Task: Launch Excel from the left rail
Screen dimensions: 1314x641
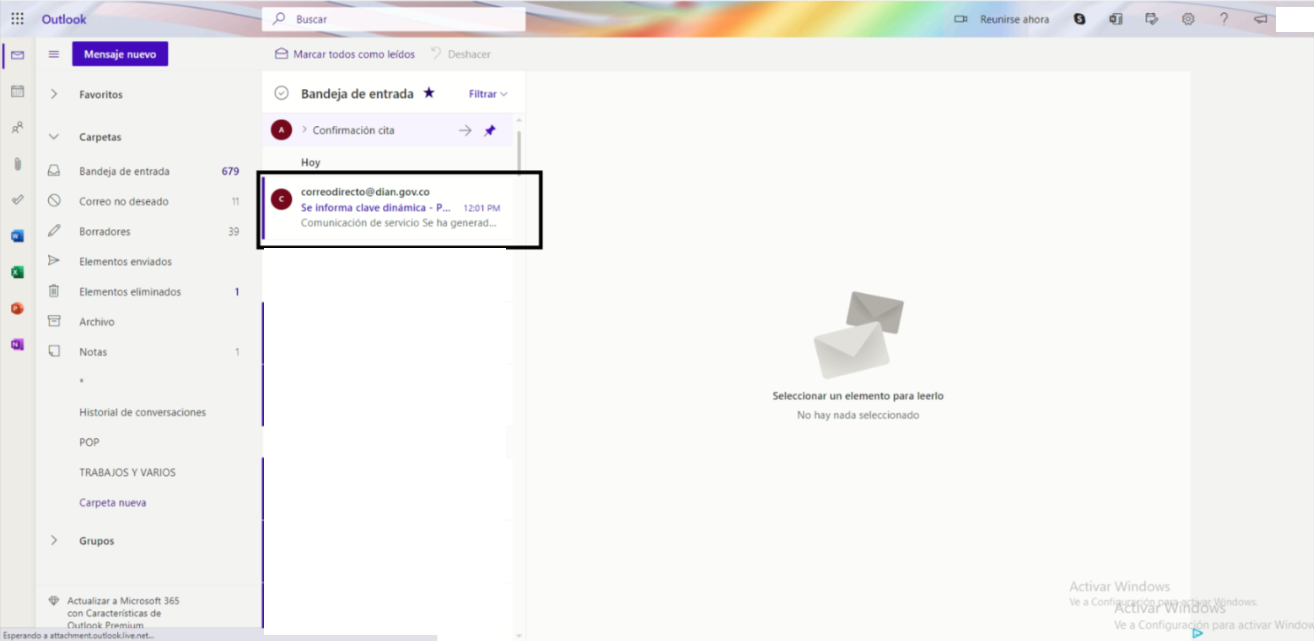Action: point(17,272)
